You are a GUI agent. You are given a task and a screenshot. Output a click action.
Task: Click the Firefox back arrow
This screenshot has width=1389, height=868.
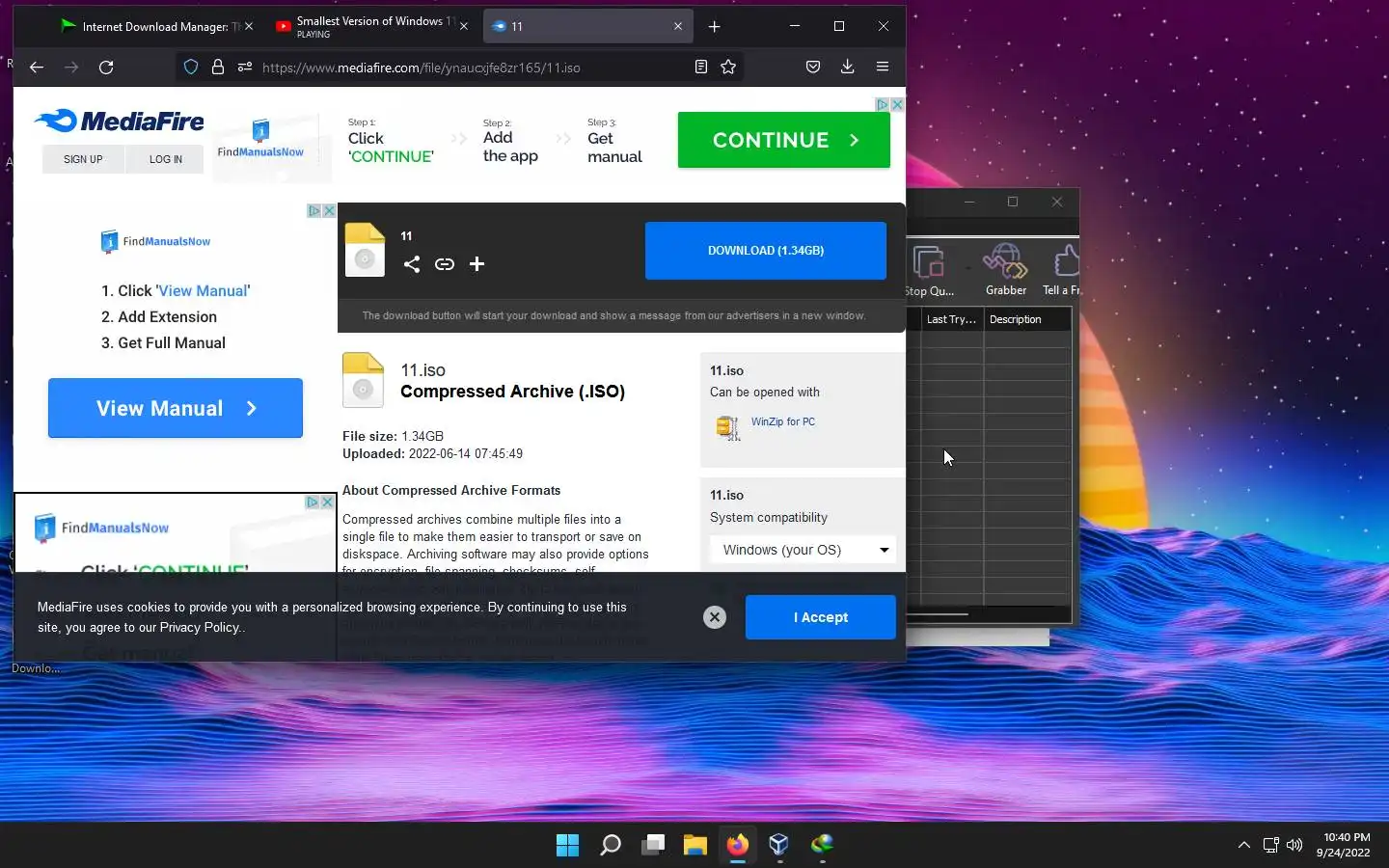pyautogui.click(x=37, y=67)
